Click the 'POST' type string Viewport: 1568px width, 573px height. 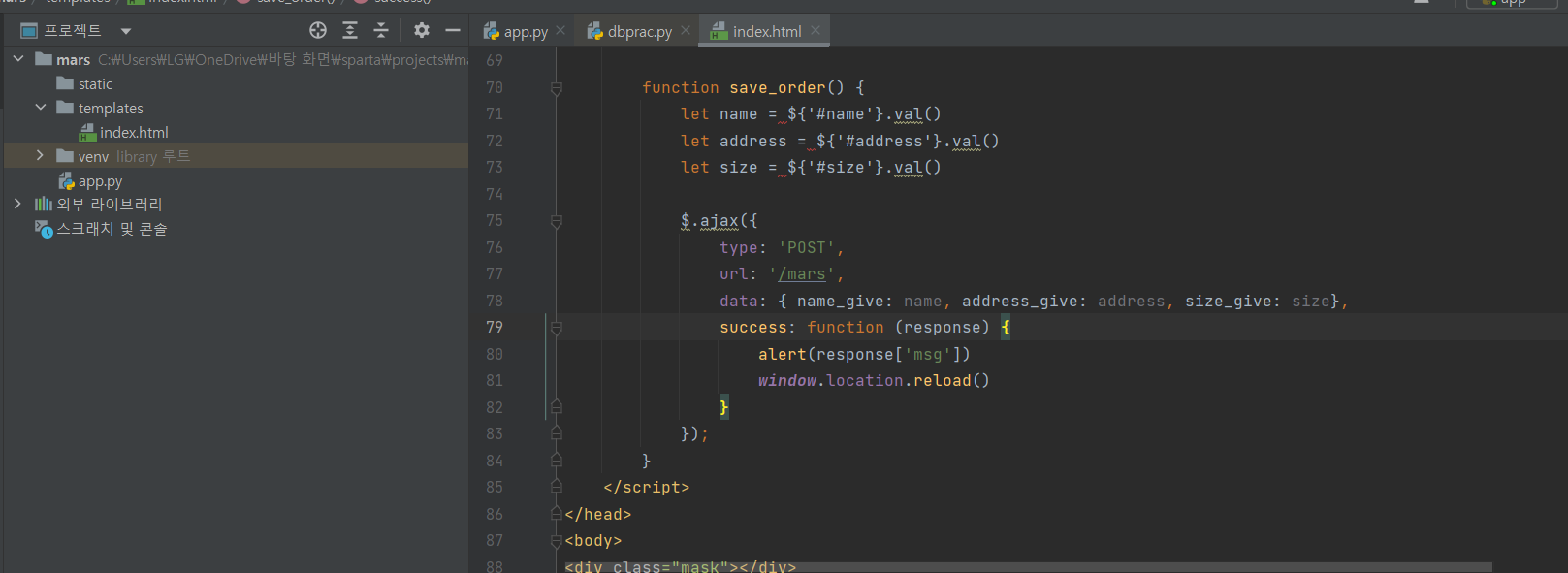click(x=806, y=247)
